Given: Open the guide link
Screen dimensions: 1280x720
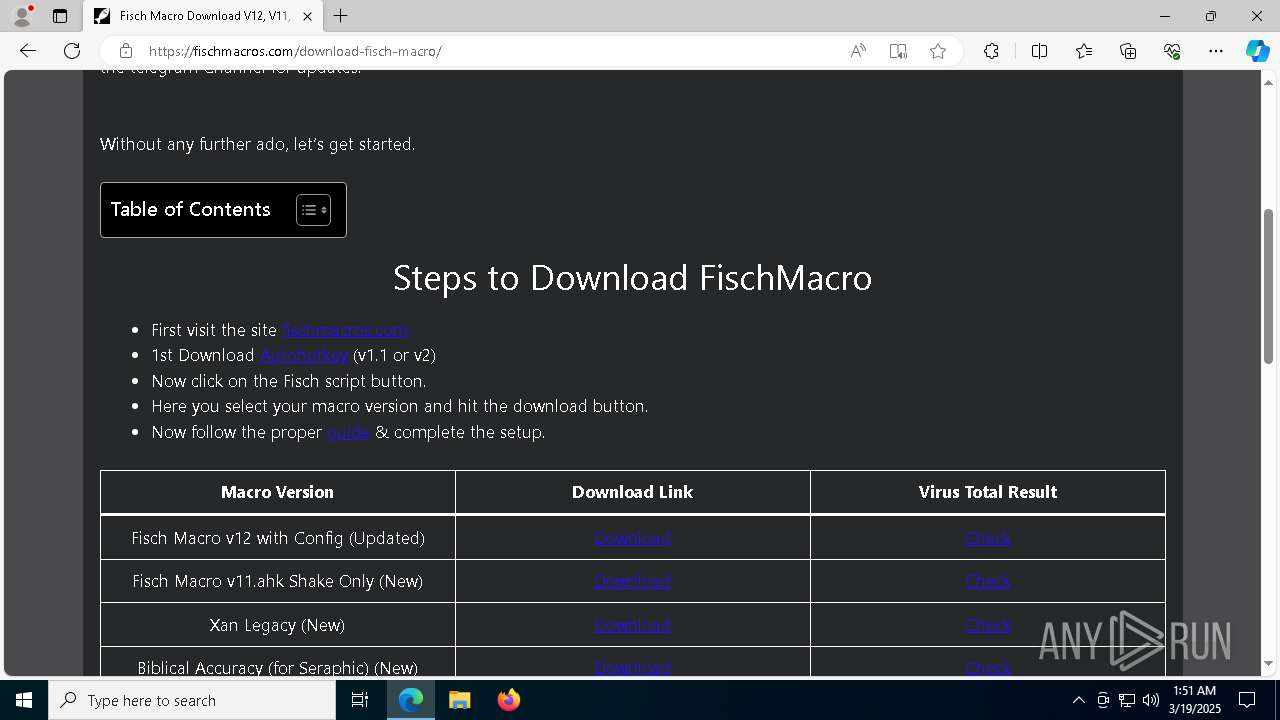Looking at the screenshot, I should pos(348,432).
